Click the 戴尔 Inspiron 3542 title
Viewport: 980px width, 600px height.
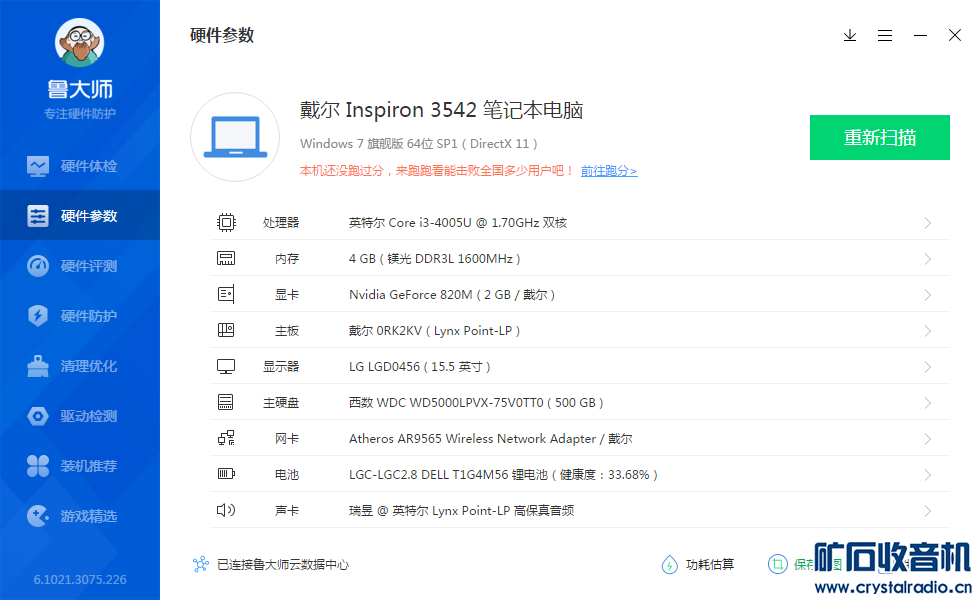coord(441,110)
